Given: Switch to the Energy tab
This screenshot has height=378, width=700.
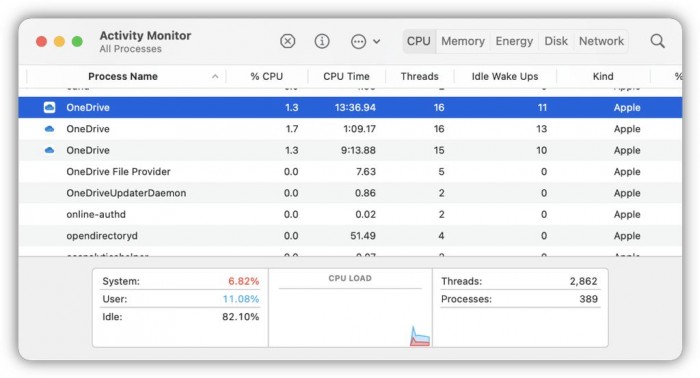Looking at the screenshot, I should click(514, 41).
